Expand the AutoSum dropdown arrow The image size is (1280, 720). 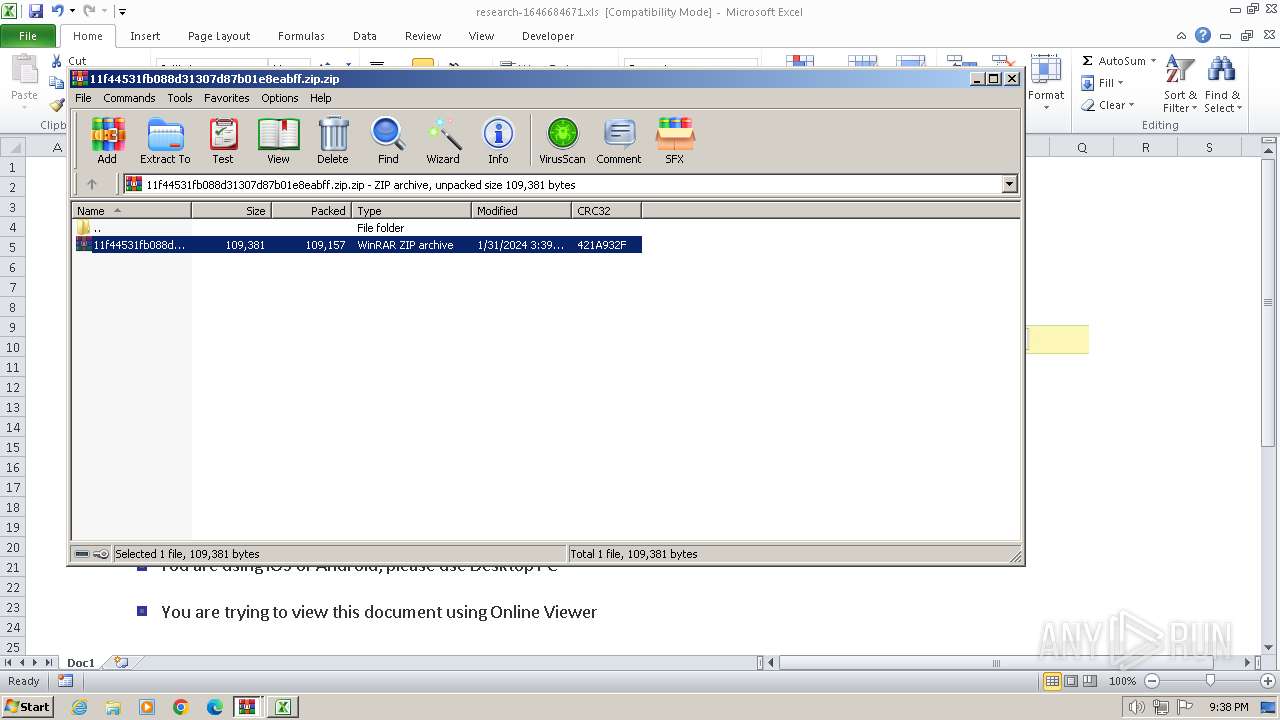coord(1153,61)
